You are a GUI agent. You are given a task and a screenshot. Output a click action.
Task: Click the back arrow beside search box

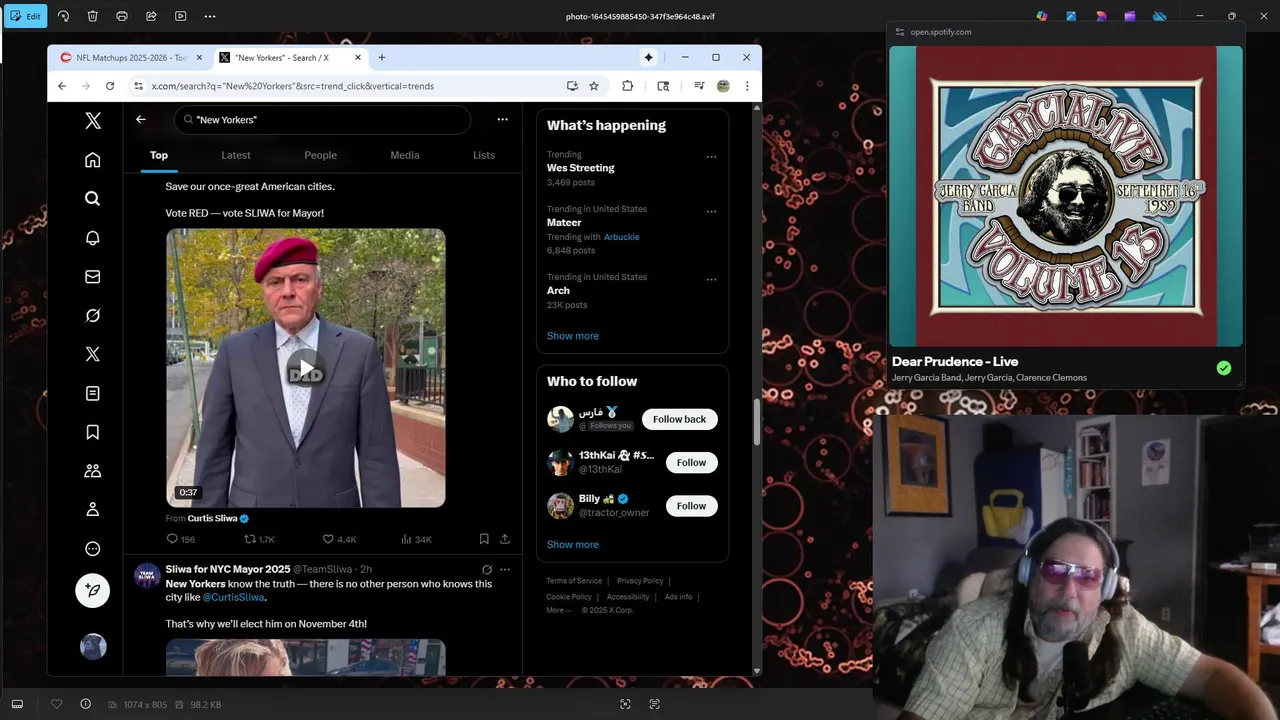pyautogui.click(x=141, y=119)
